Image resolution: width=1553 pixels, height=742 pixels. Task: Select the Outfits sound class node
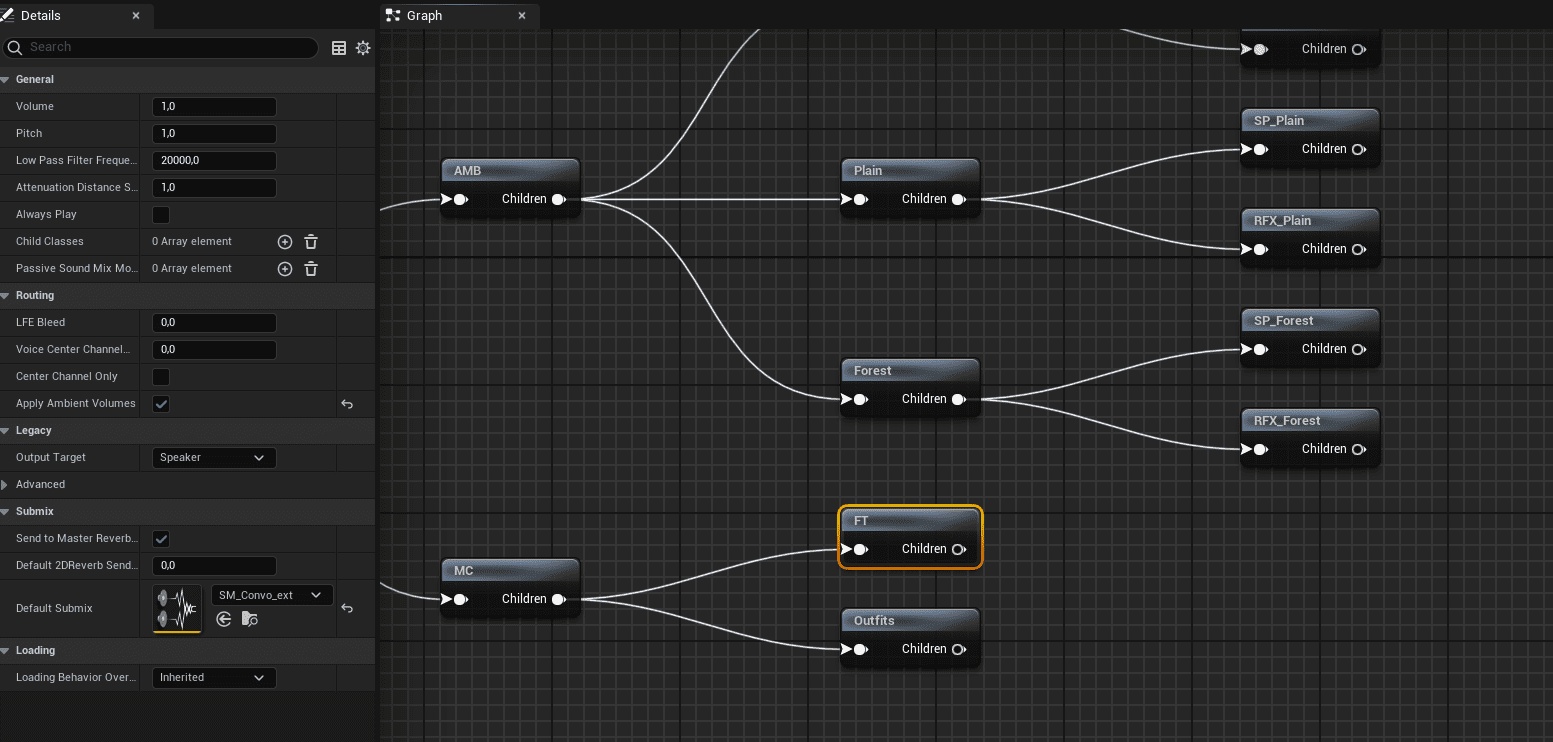pyautogui.click(x=874, y=621)
